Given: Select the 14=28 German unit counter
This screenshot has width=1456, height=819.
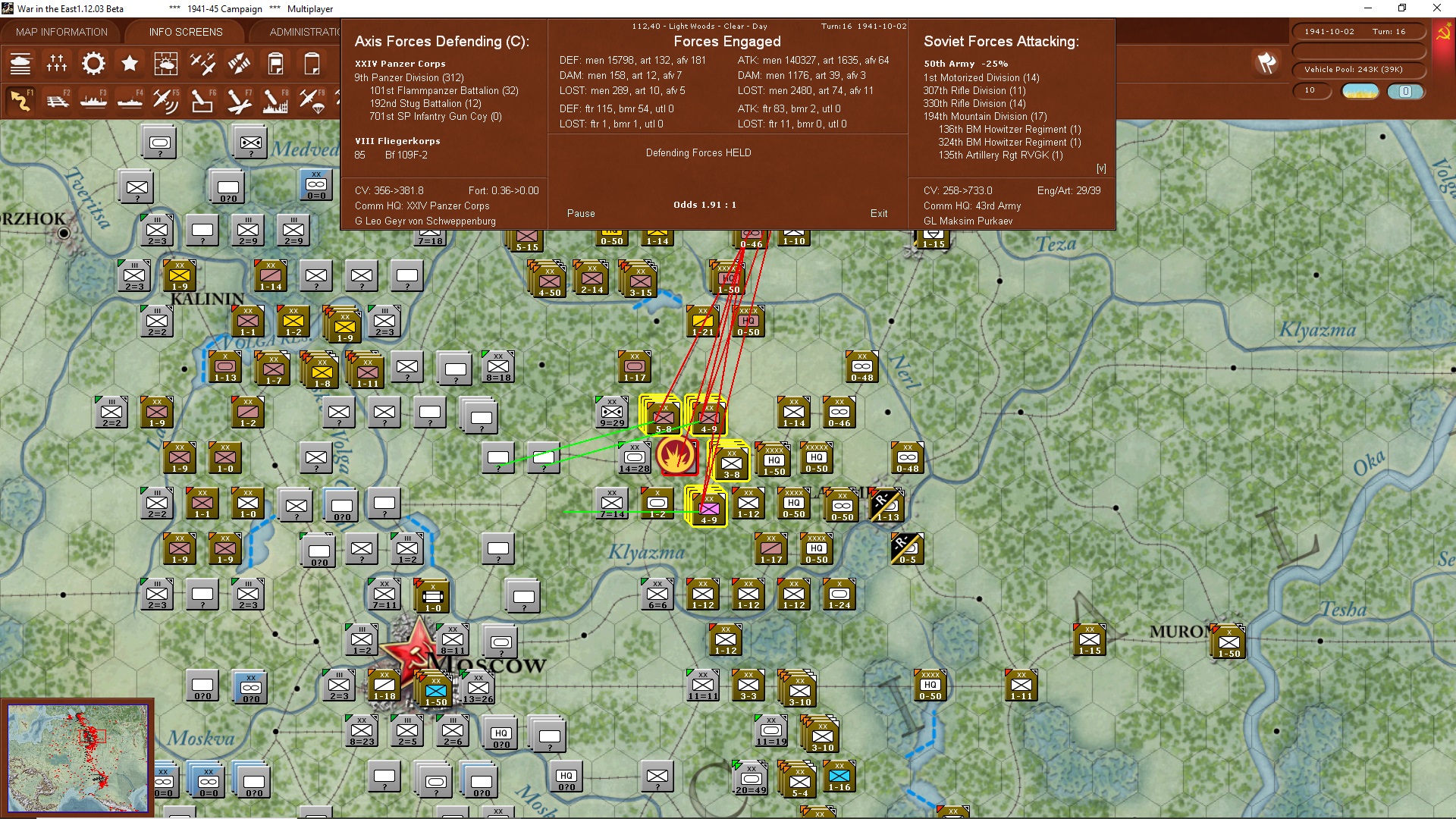Looking at the screenshot, I should [635, 457].
